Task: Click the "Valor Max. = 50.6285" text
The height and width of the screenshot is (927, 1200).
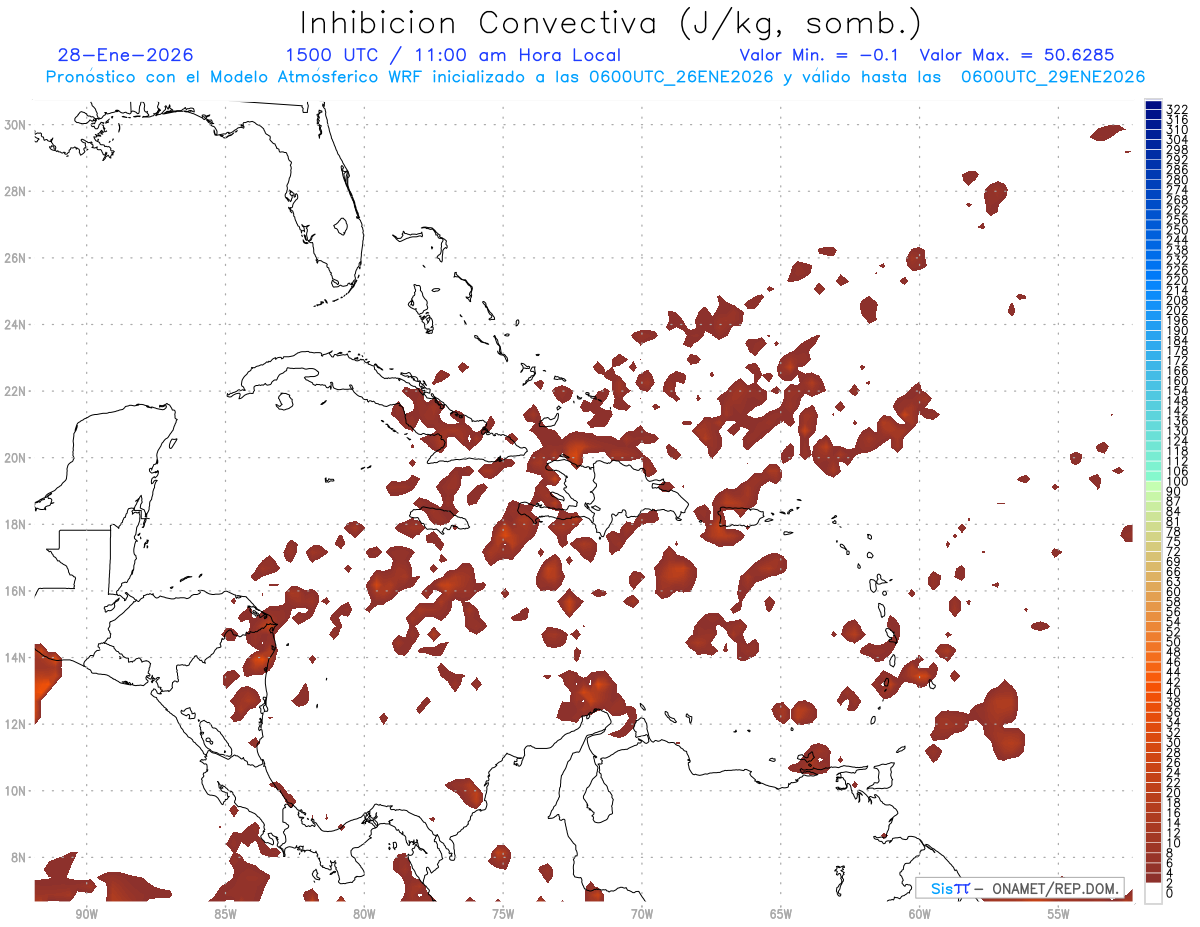Action: pyautogui.click(x=1017, y=55)
